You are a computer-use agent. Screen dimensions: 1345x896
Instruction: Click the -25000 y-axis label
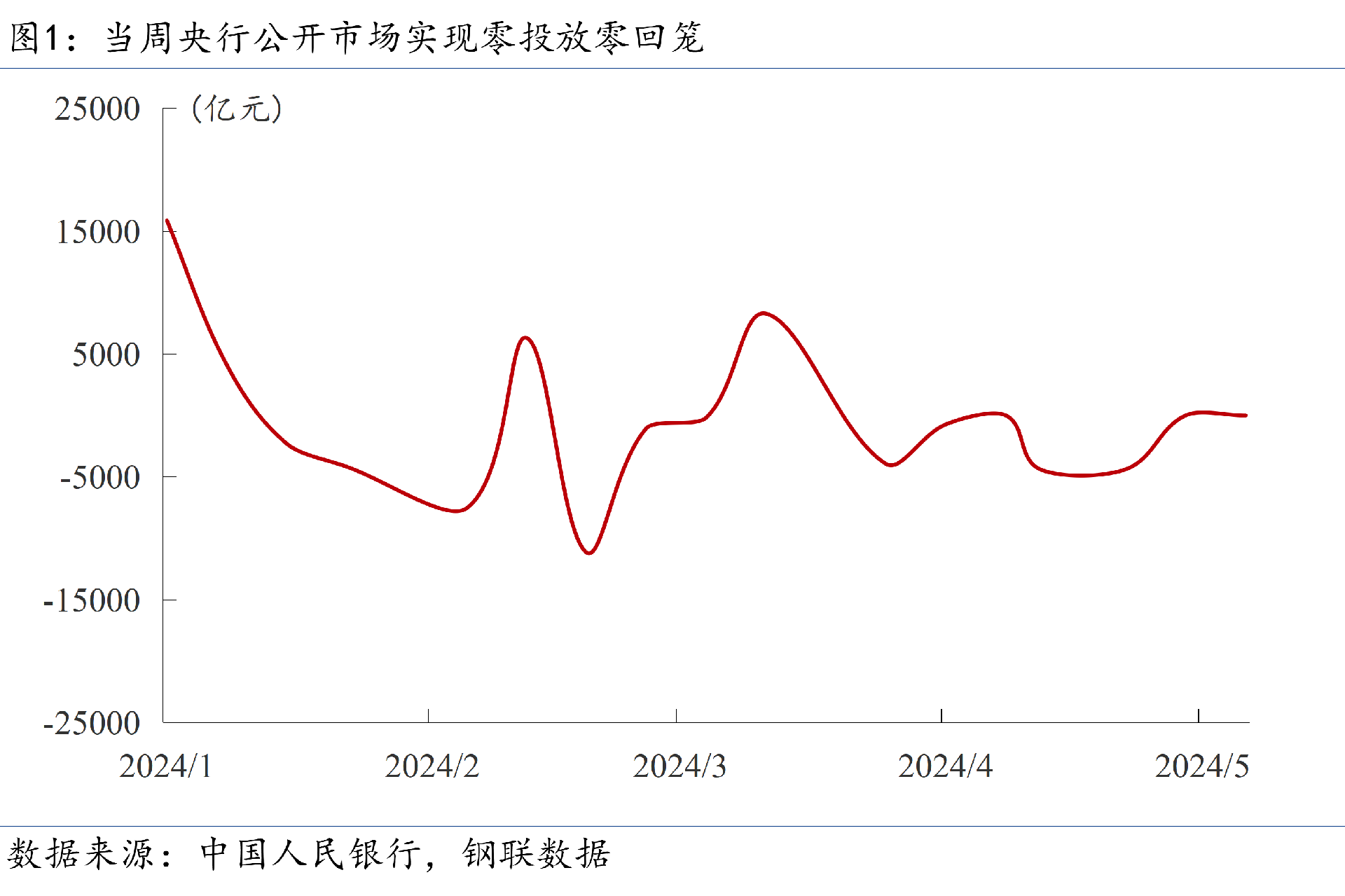point(91,724)
